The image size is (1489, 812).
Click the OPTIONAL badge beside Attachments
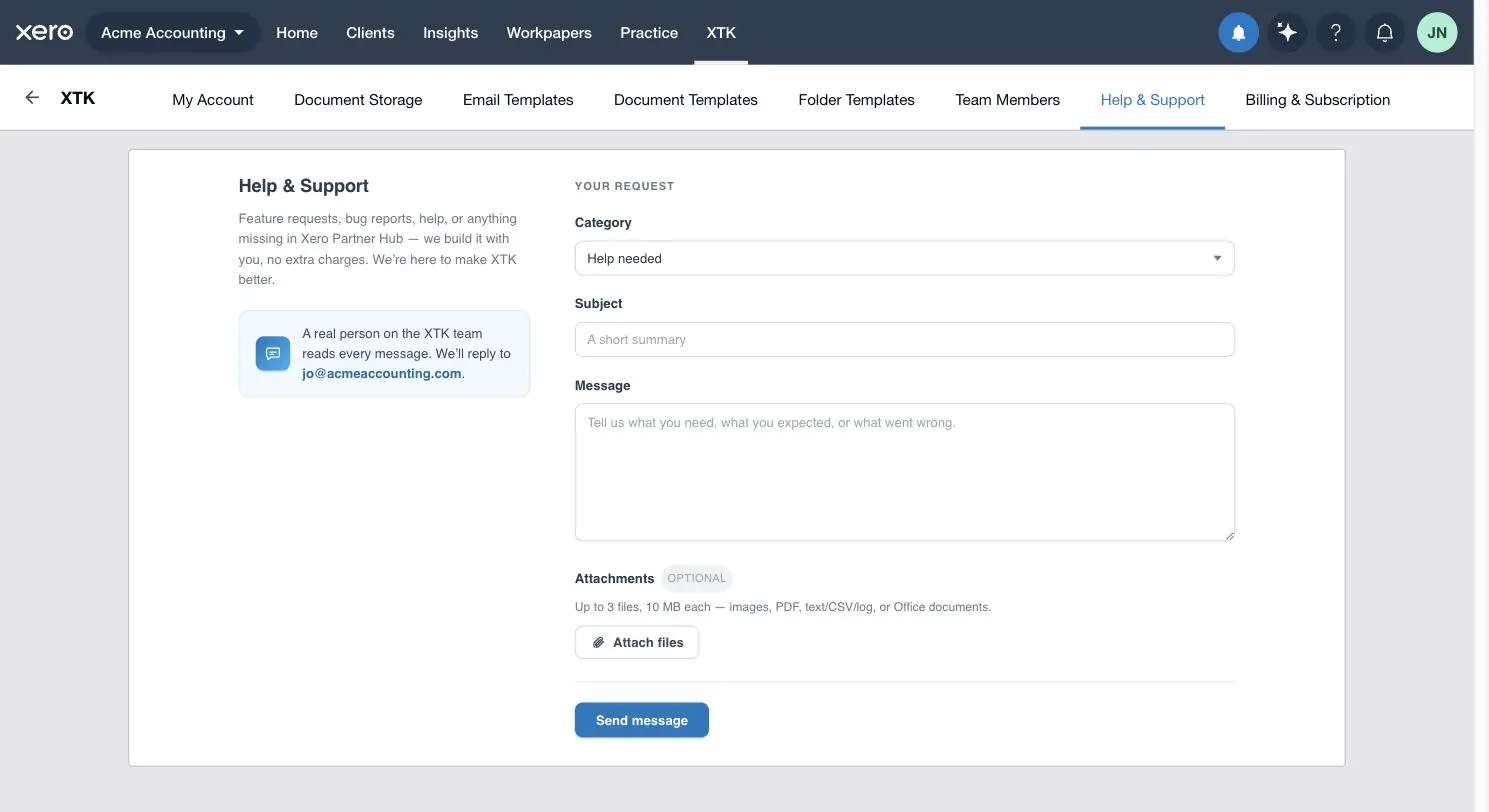point(697,578)
